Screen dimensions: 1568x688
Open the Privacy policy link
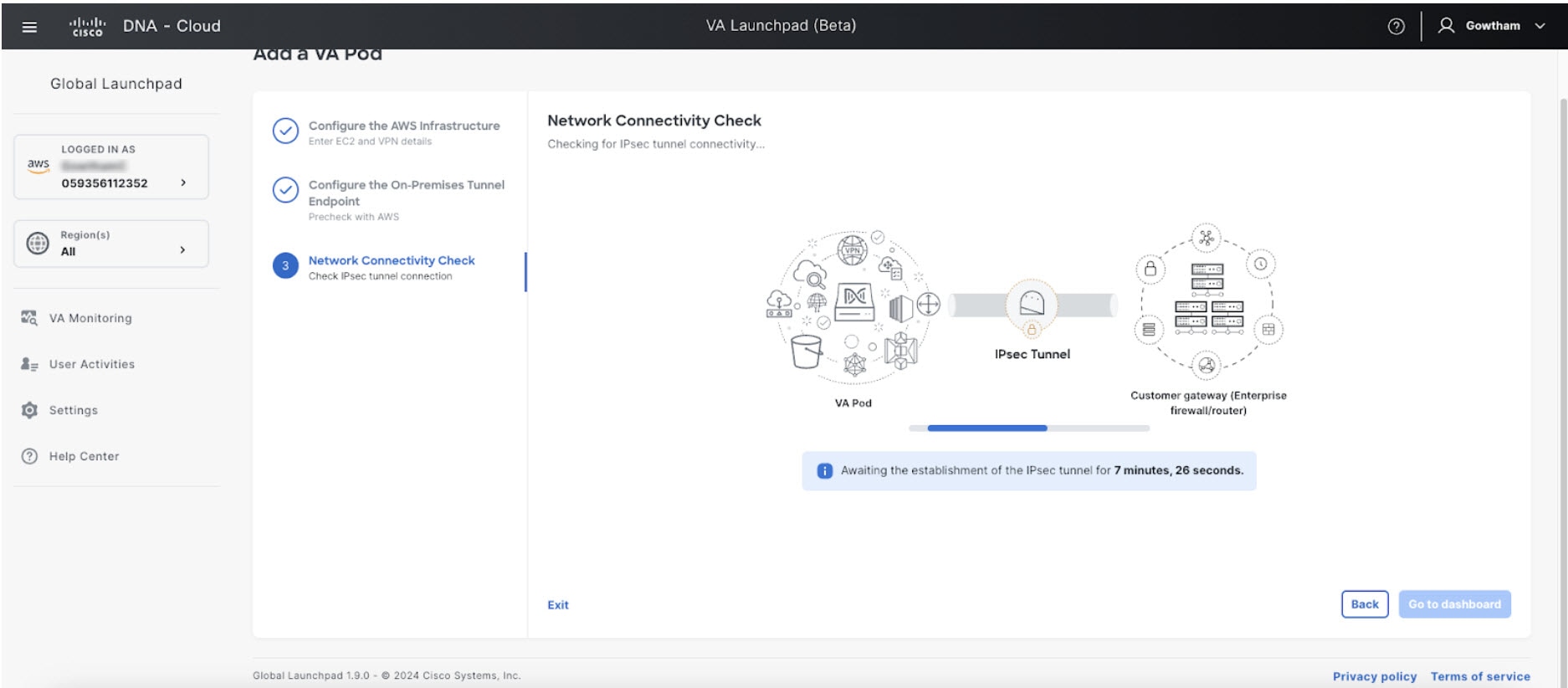point(1375,676)
